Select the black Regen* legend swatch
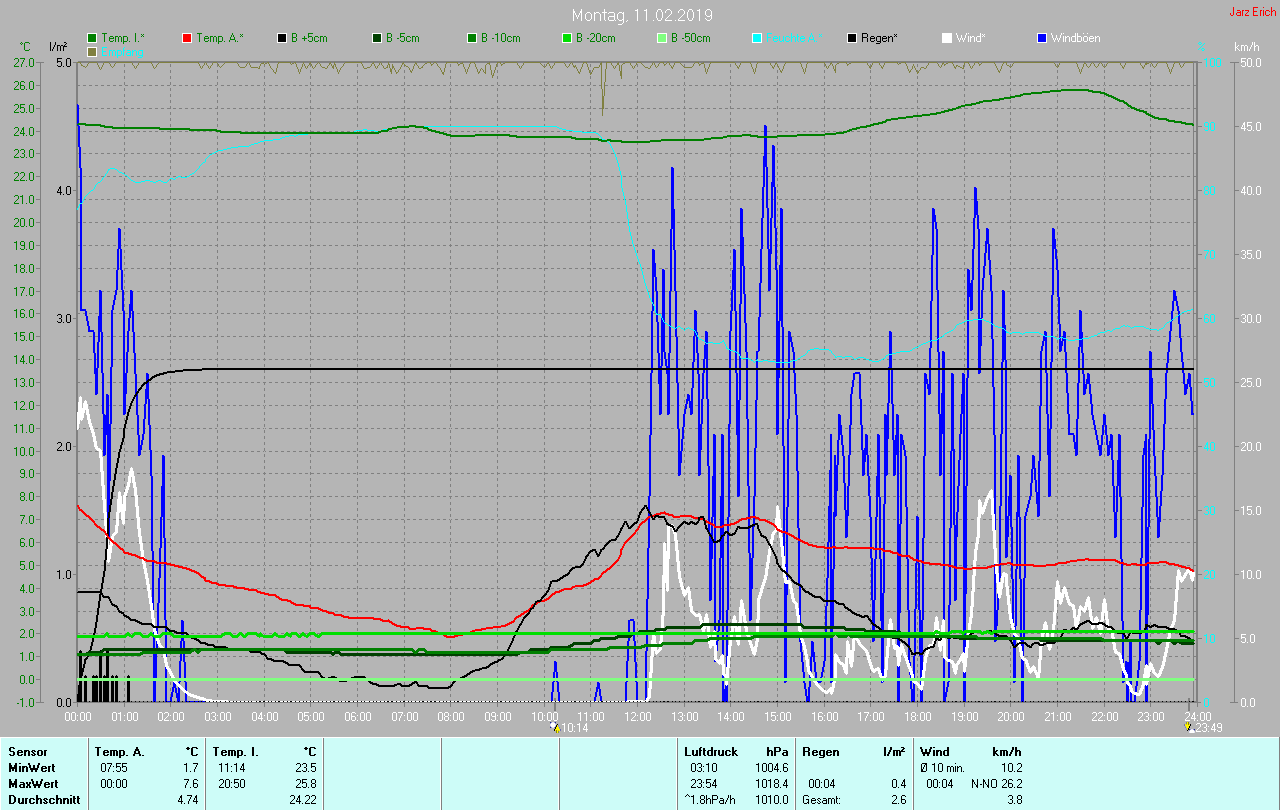 click(852, 38)
